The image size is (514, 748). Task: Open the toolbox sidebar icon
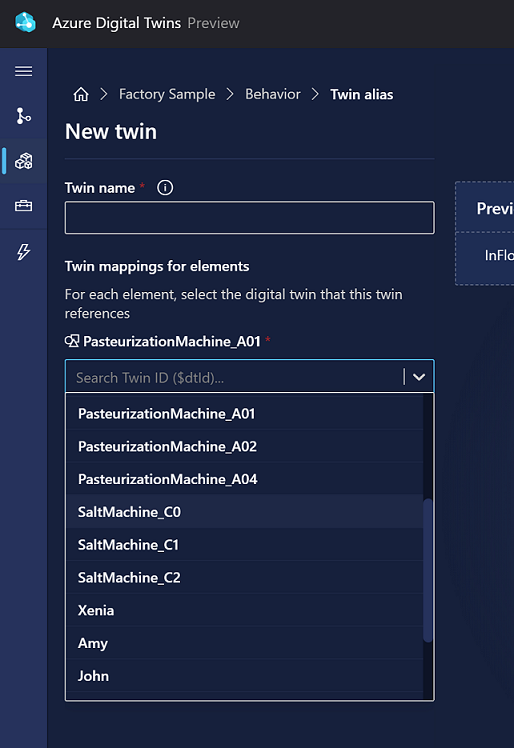[23, 206]
